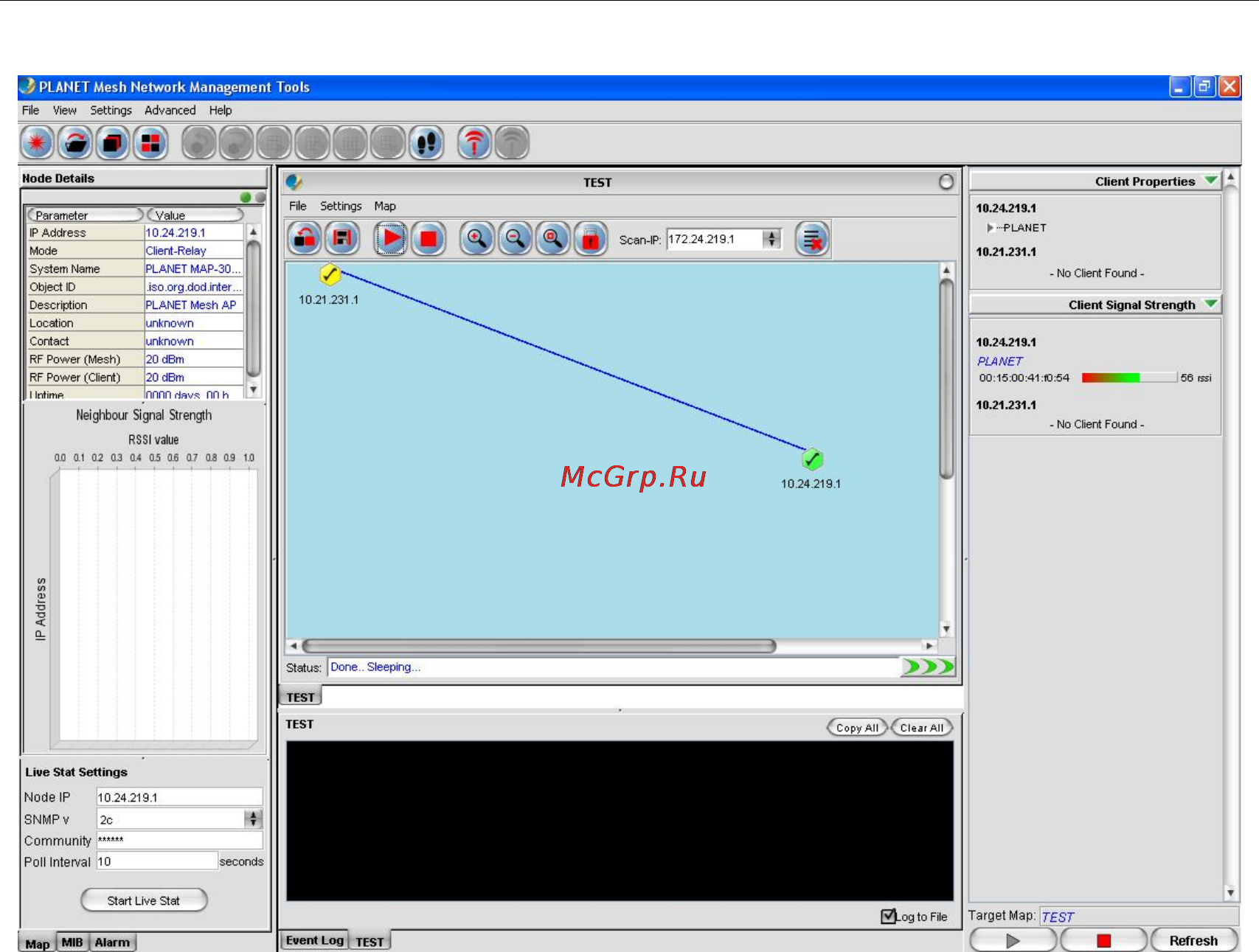
Task: Click the Node IP input field
Action: (x=179, y=797)
